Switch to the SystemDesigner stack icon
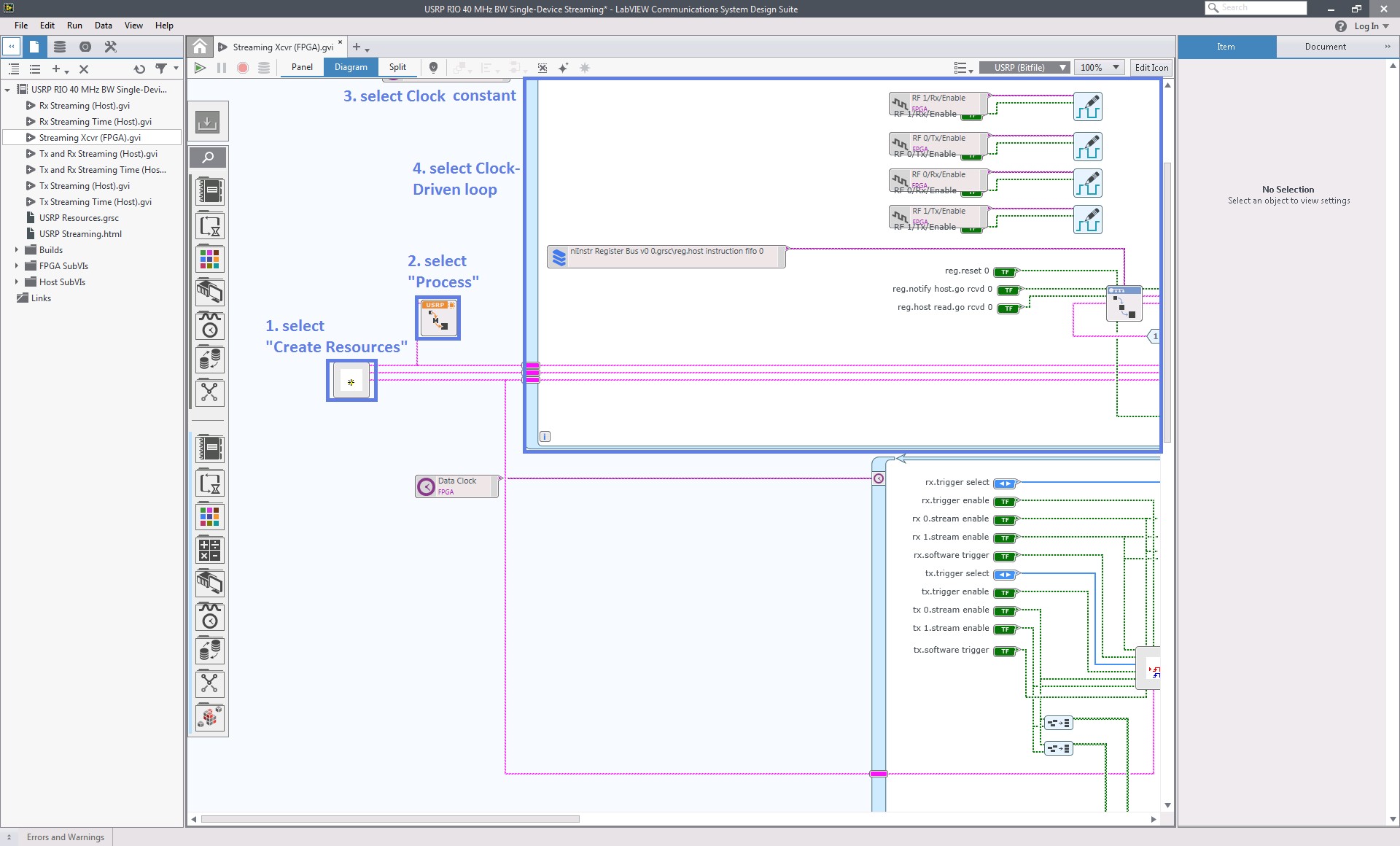 tap(60, 47)
